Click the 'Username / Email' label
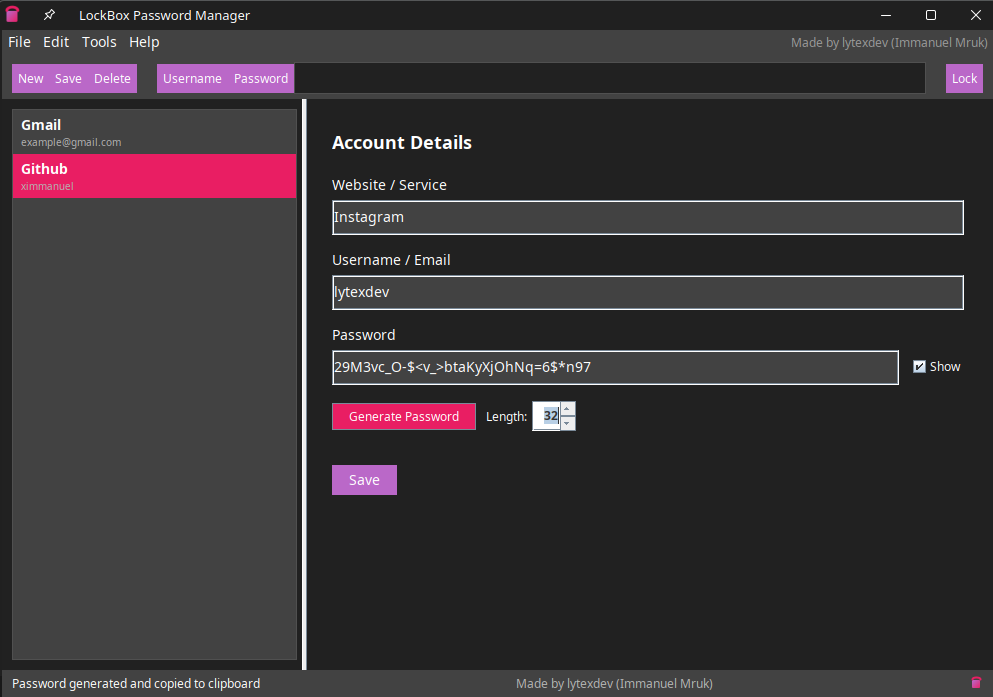Screen dimensions: 993x697 tap(391, 260)
